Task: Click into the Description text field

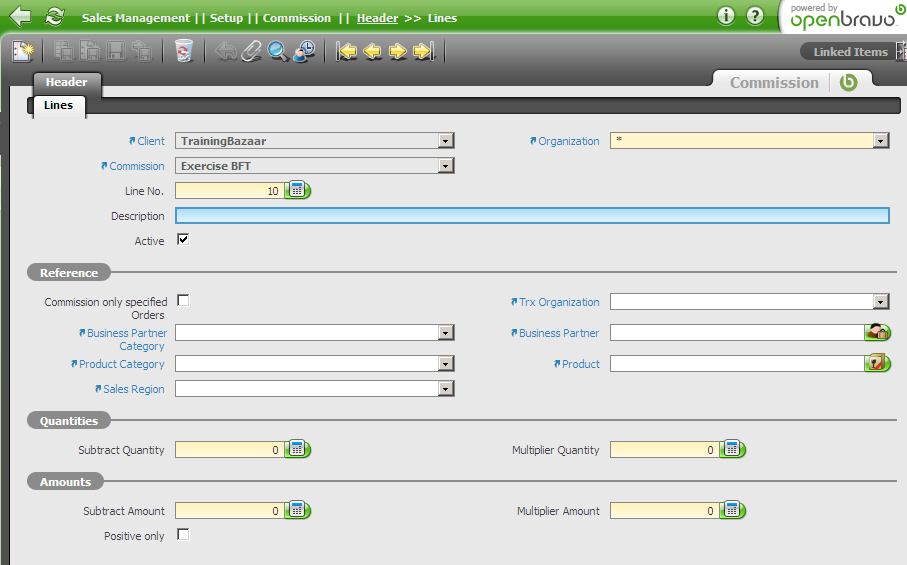Action: pyautogui.click(x=531, y=216)
